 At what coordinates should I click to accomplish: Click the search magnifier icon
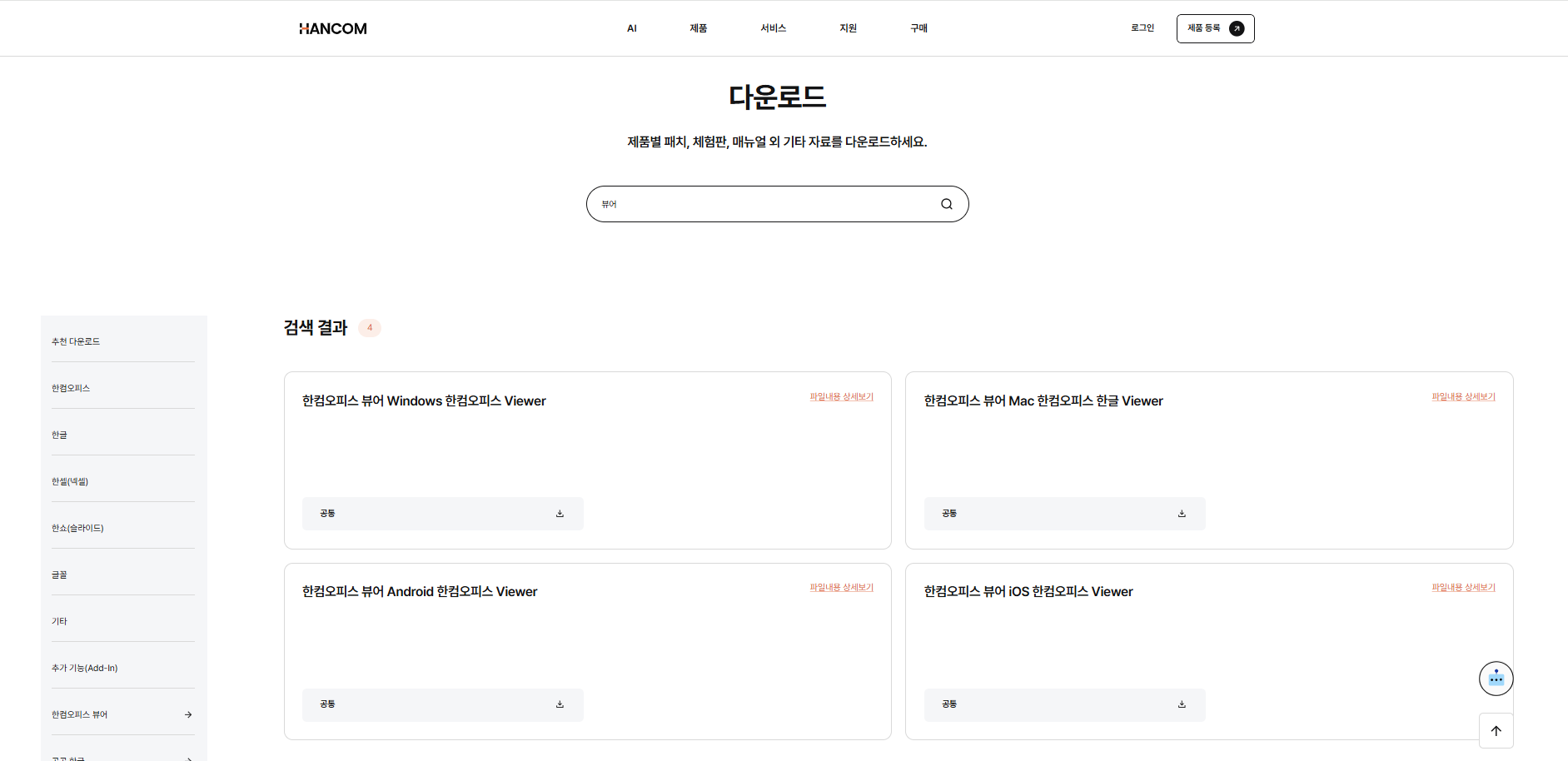947,204
